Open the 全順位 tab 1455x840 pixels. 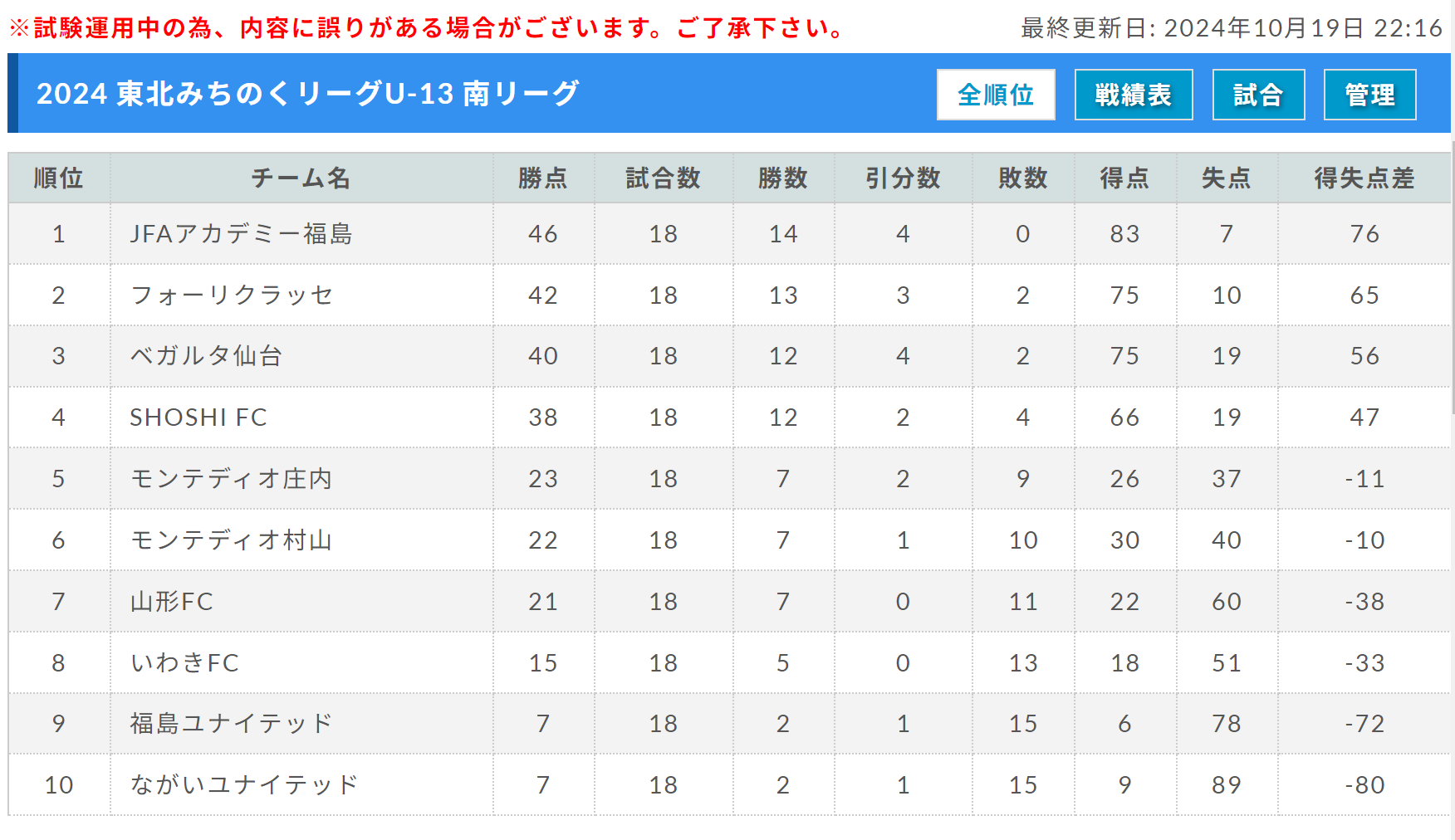(x=996, y=95)
